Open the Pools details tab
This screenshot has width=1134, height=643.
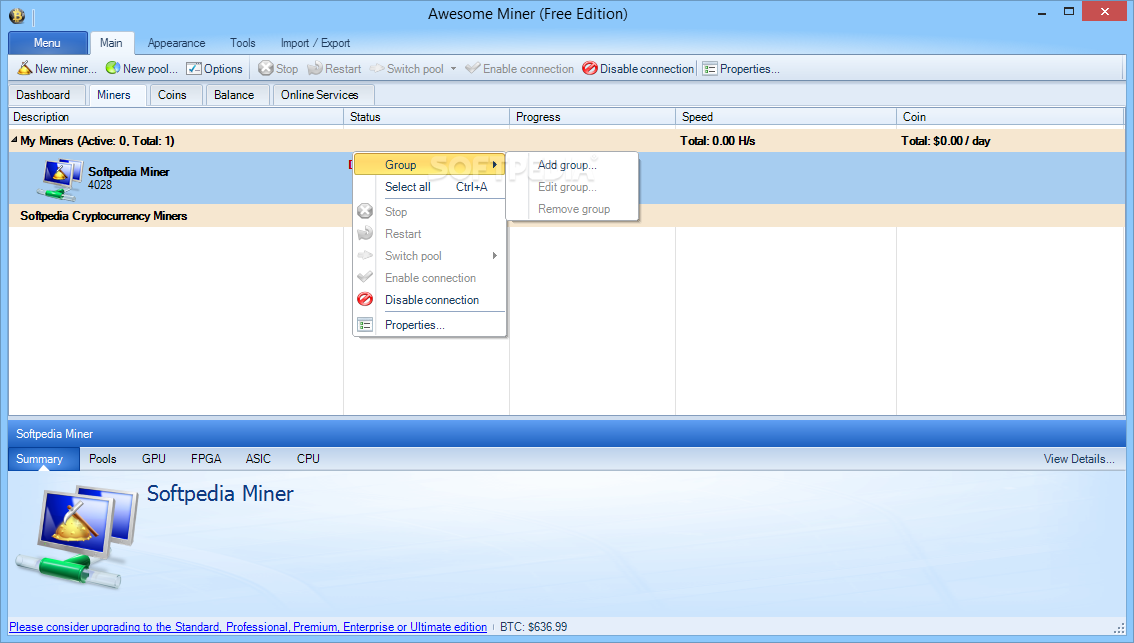click(x=103, y=459)
